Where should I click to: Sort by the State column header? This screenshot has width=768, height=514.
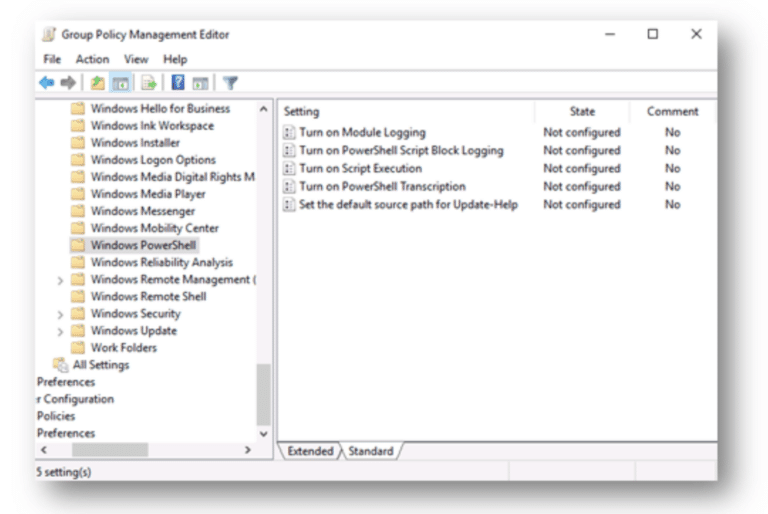point(582,112)
